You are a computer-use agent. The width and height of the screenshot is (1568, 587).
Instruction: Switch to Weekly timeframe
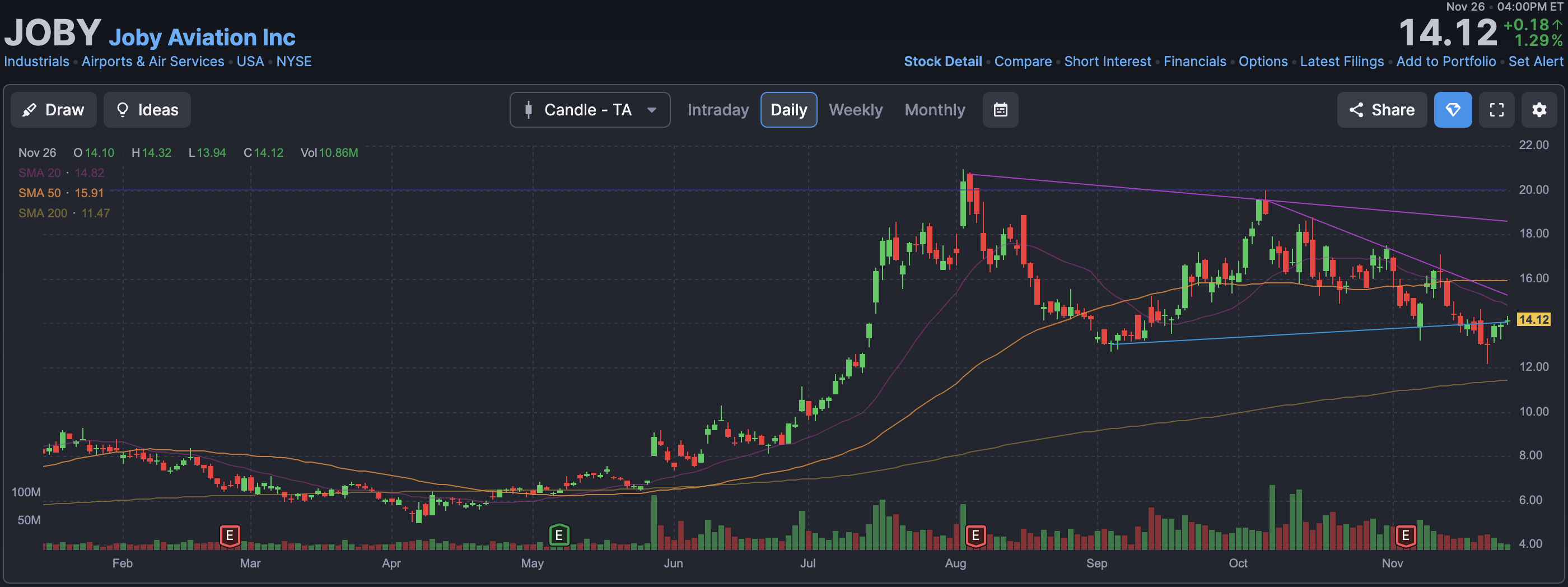pyautogui.click(x=855, y=110)
